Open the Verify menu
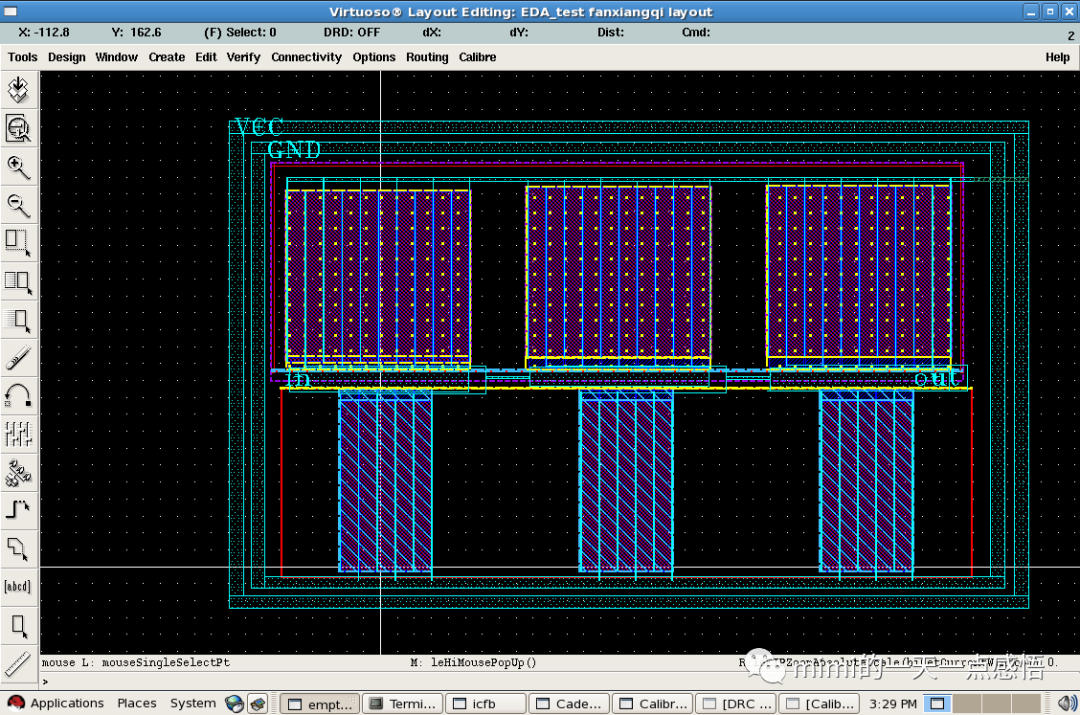1080x715 pixels. 243,57
